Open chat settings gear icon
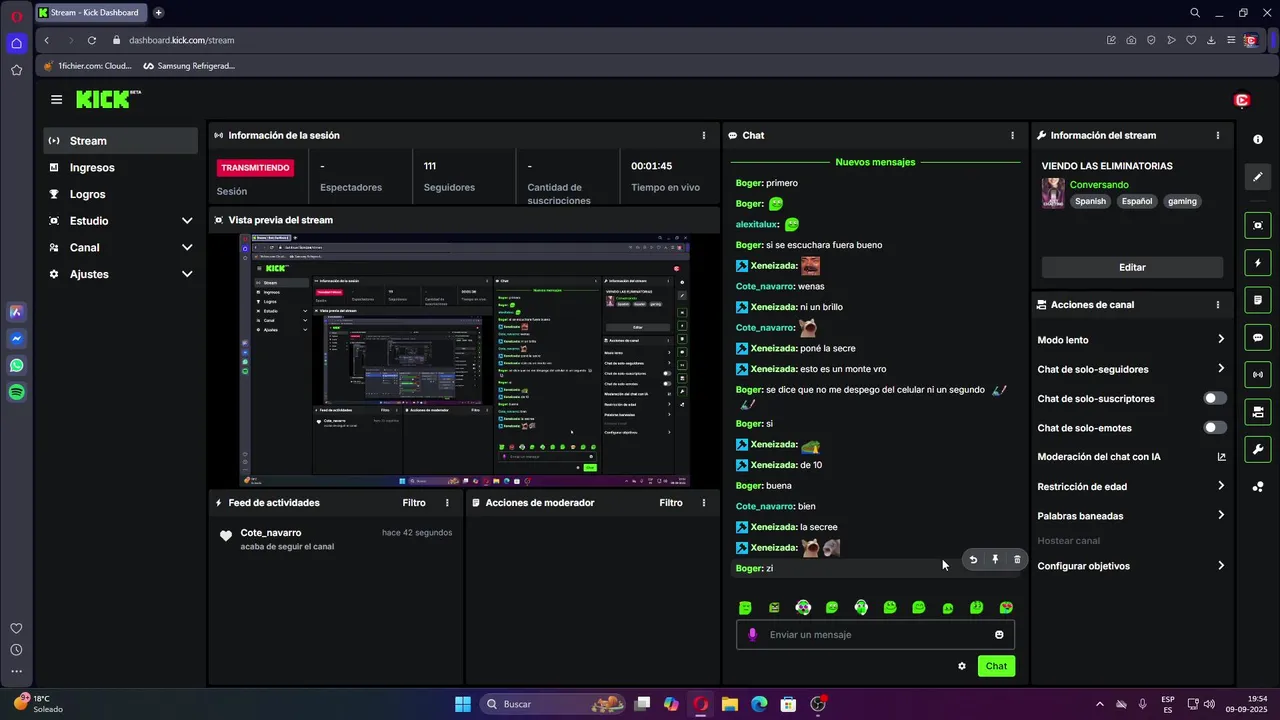The height and width of the screenshot is (720, 1280). [962, 666]
